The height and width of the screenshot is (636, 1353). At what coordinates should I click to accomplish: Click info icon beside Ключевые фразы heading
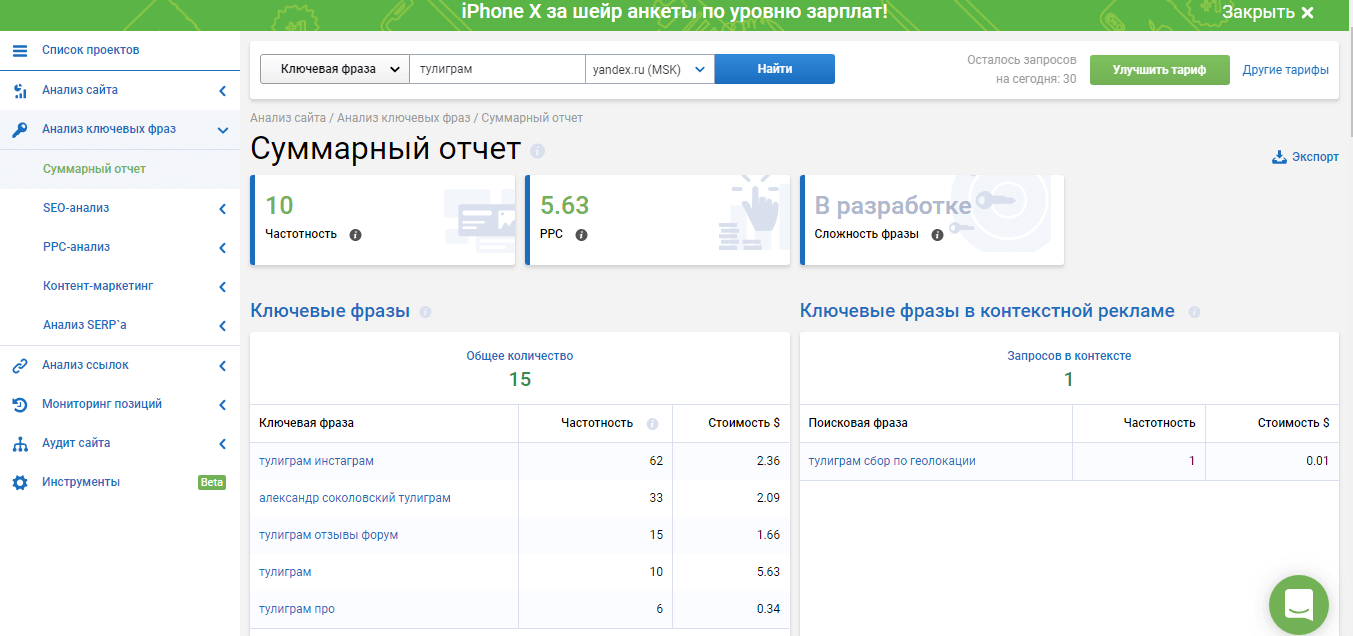[425, 312]
